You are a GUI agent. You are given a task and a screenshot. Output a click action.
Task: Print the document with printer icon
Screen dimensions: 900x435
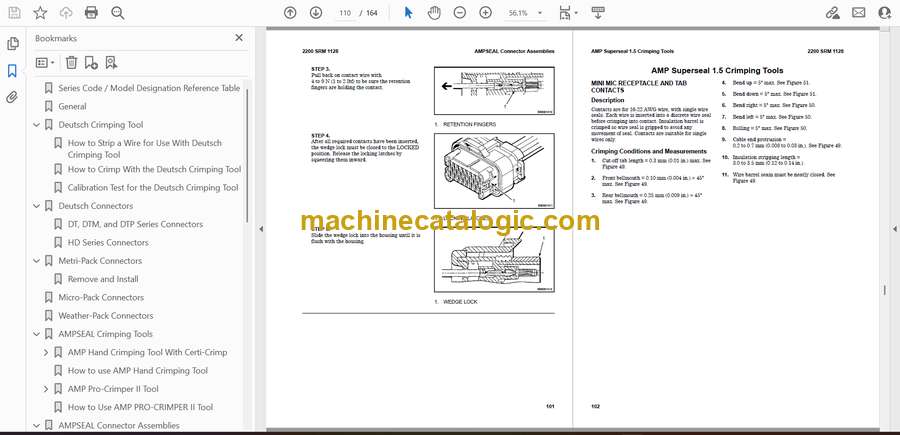[91, 13]
